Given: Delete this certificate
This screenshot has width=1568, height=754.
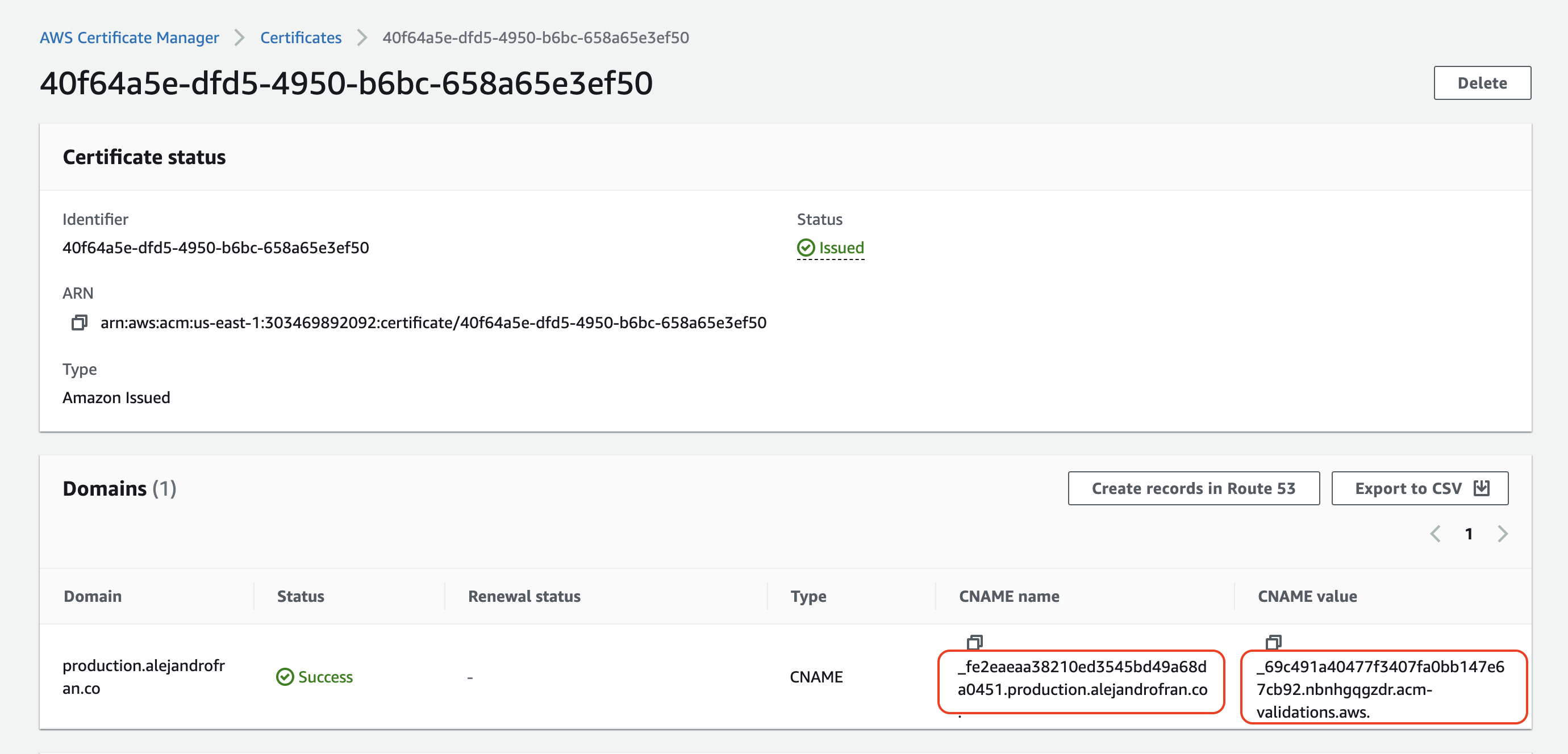Looking at the screenshot, I should tap(1482, 83).
